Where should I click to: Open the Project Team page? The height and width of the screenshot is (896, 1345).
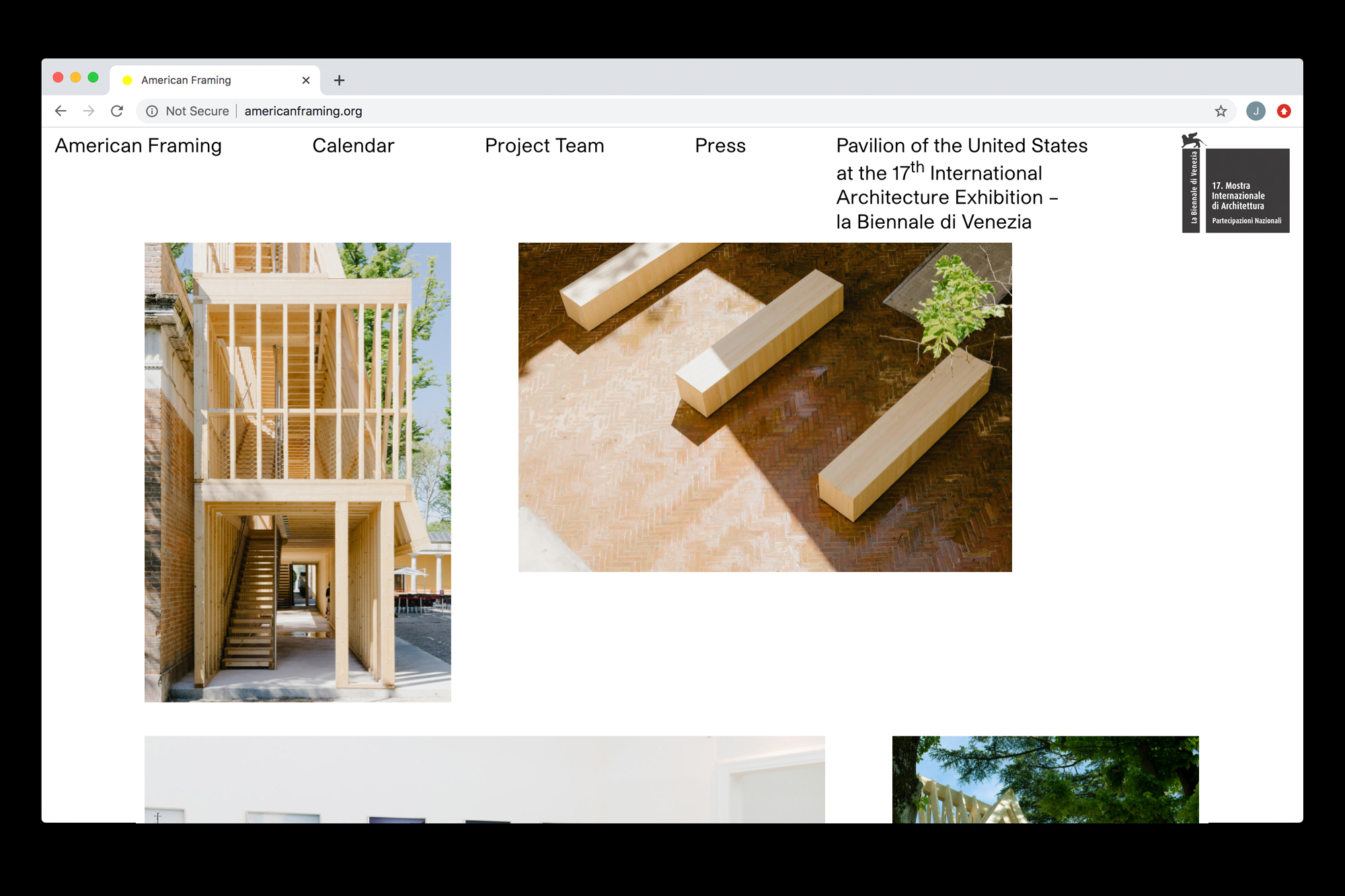[x=544, y=146]
